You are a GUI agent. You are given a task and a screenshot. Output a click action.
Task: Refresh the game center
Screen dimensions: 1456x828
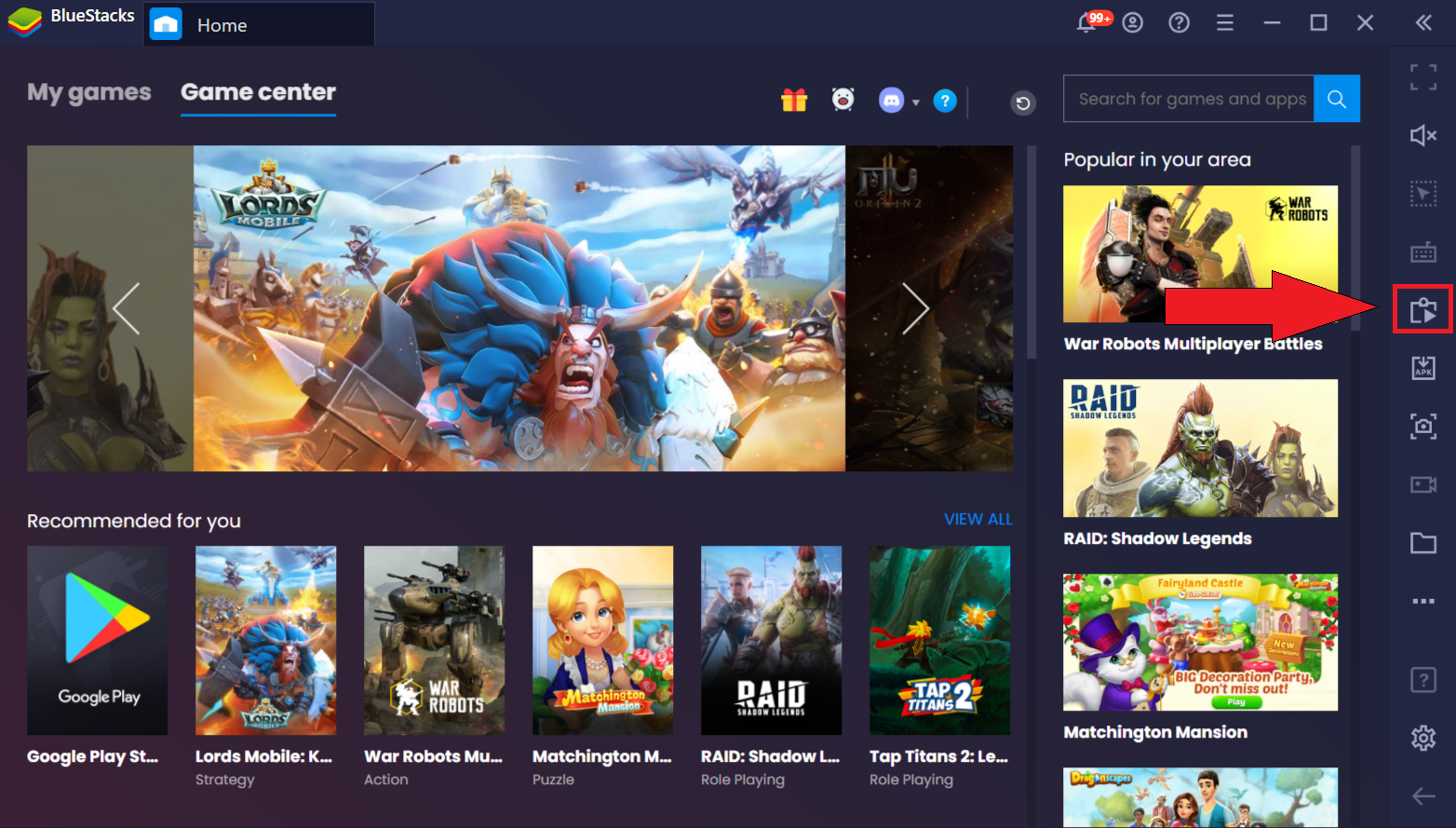click(x=1023, y=102)
